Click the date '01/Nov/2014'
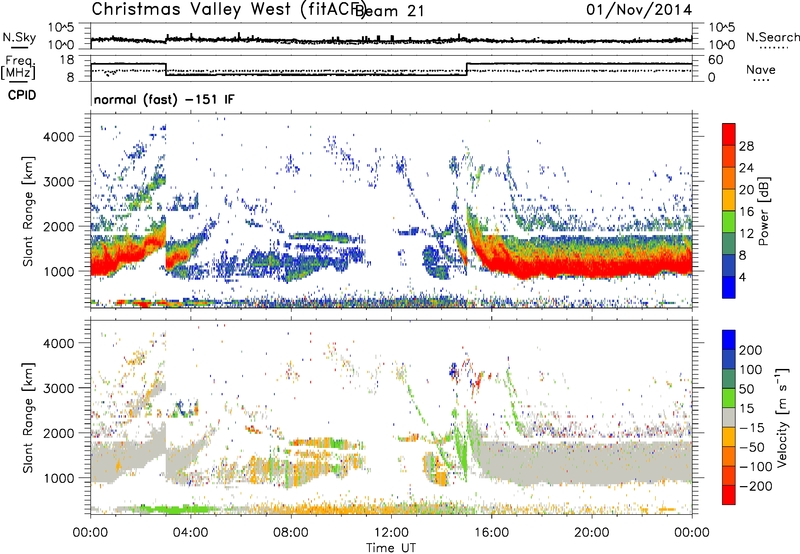Screen dimensions: 800x554 (639, 10)
